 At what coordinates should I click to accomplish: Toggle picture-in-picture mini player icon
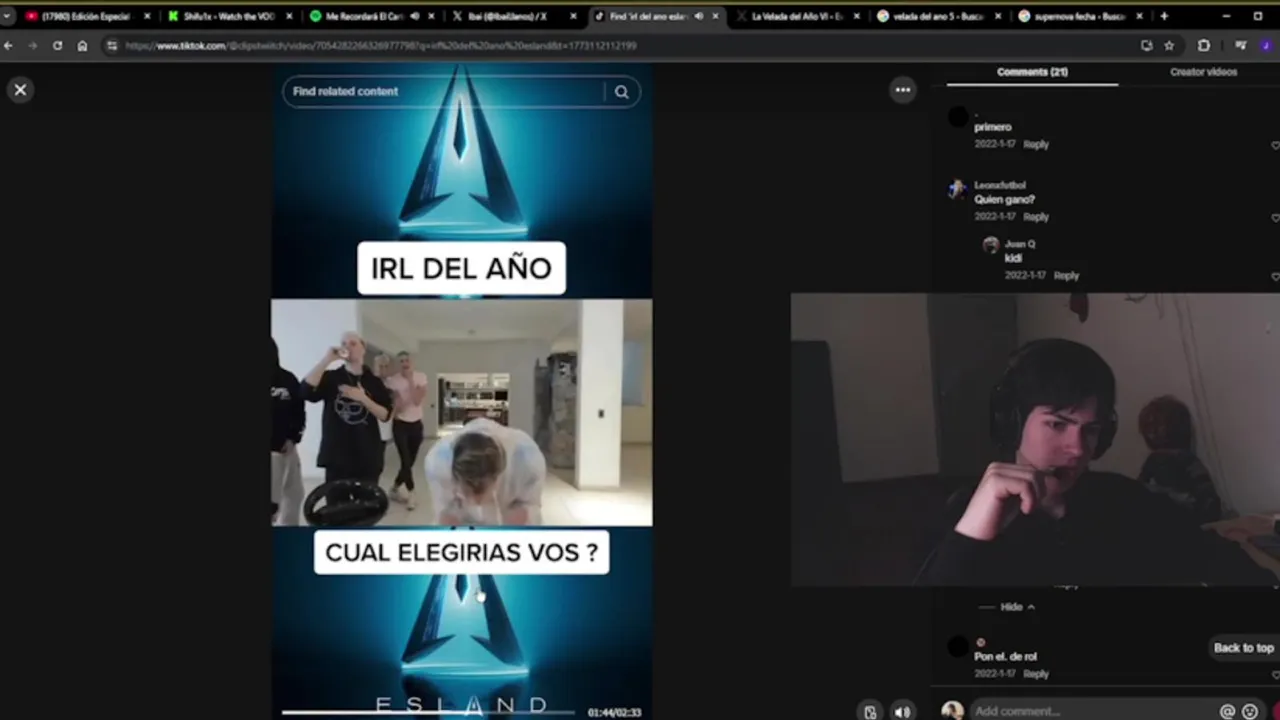coord(871,711)
